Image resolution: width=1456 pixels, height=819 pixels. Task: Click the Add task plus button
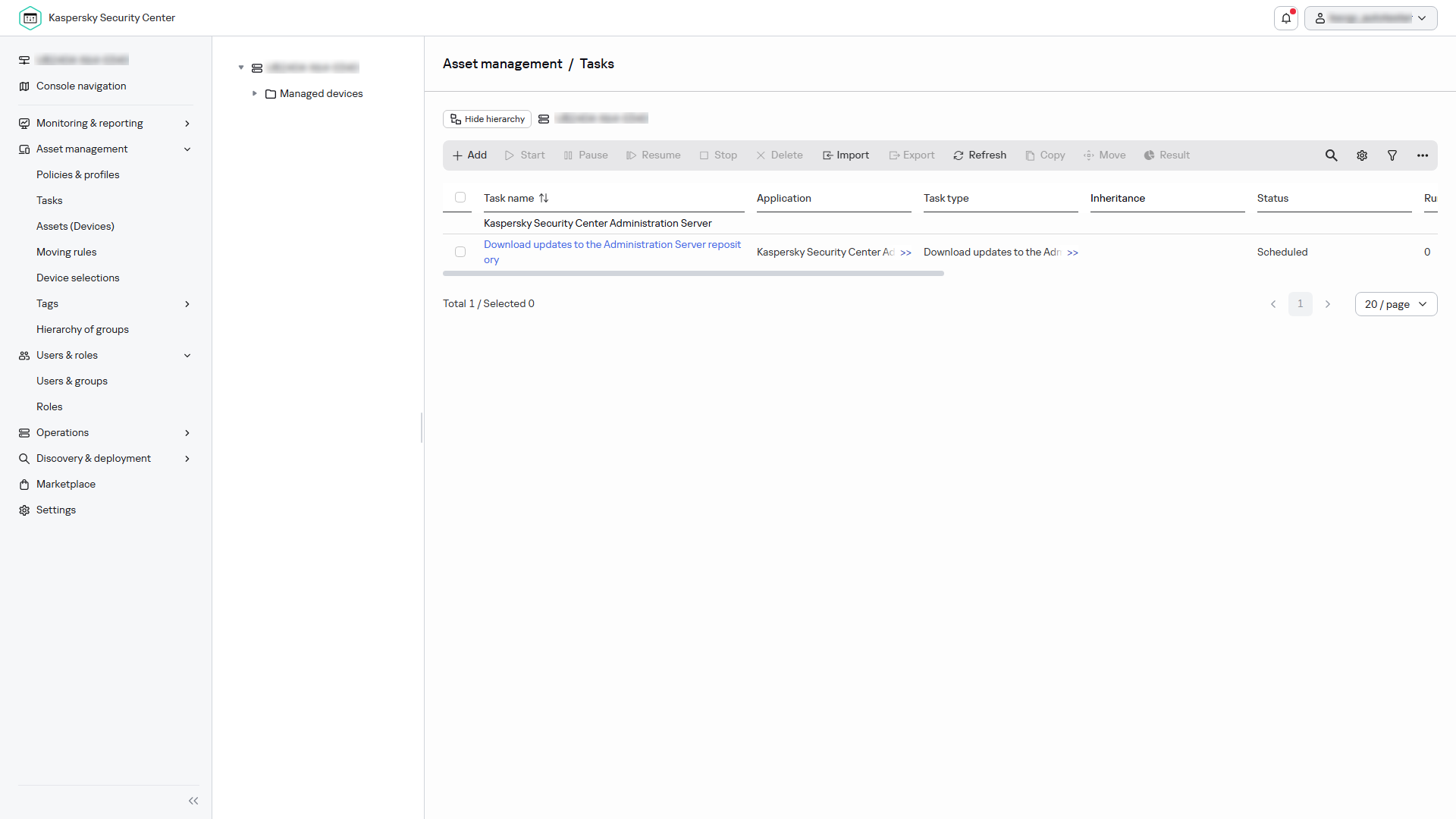click(469, 155)
